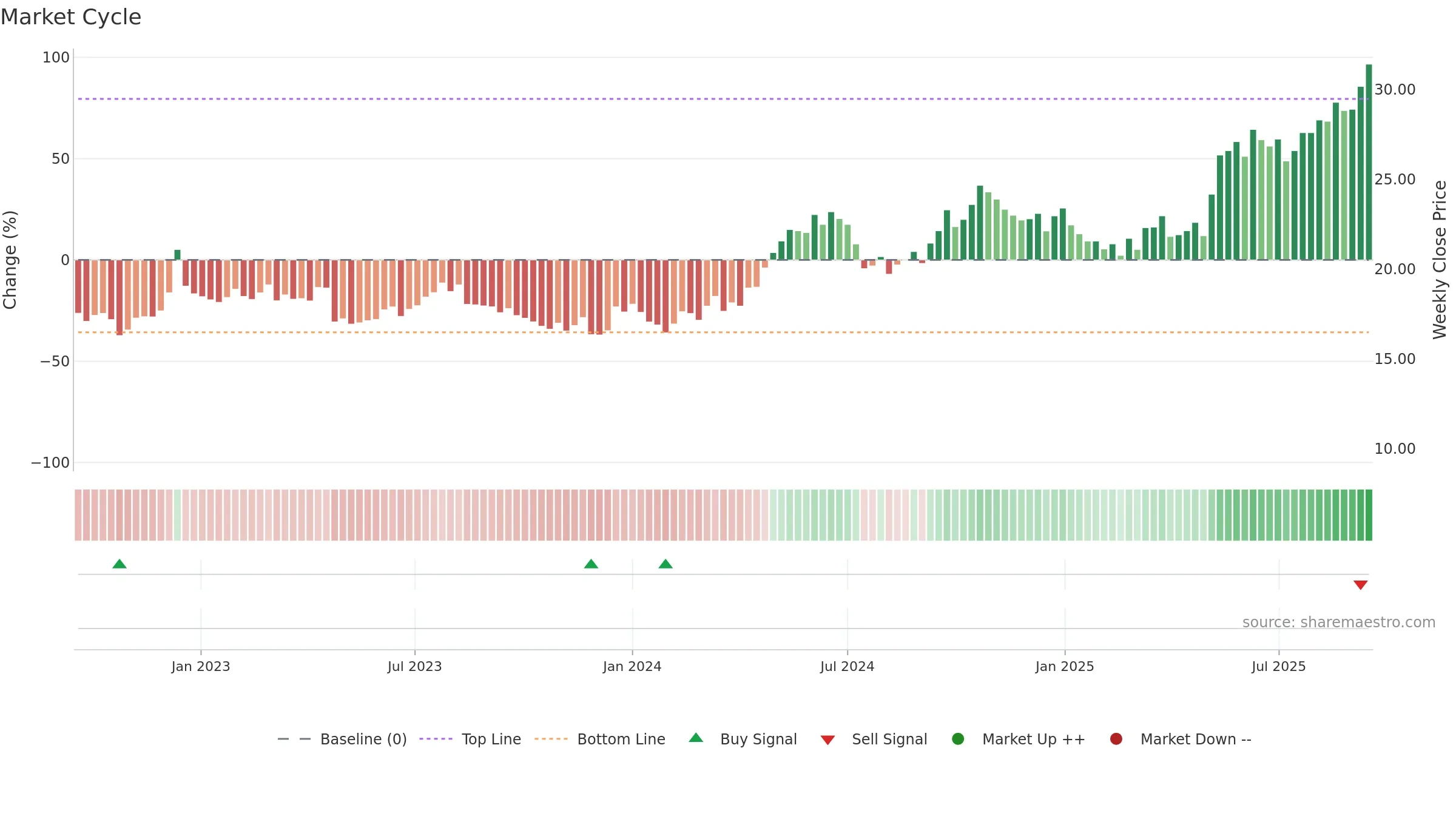Click the 15.00 weekly close price tick
Viewport: 1456px width, 819px height.
1395,359
